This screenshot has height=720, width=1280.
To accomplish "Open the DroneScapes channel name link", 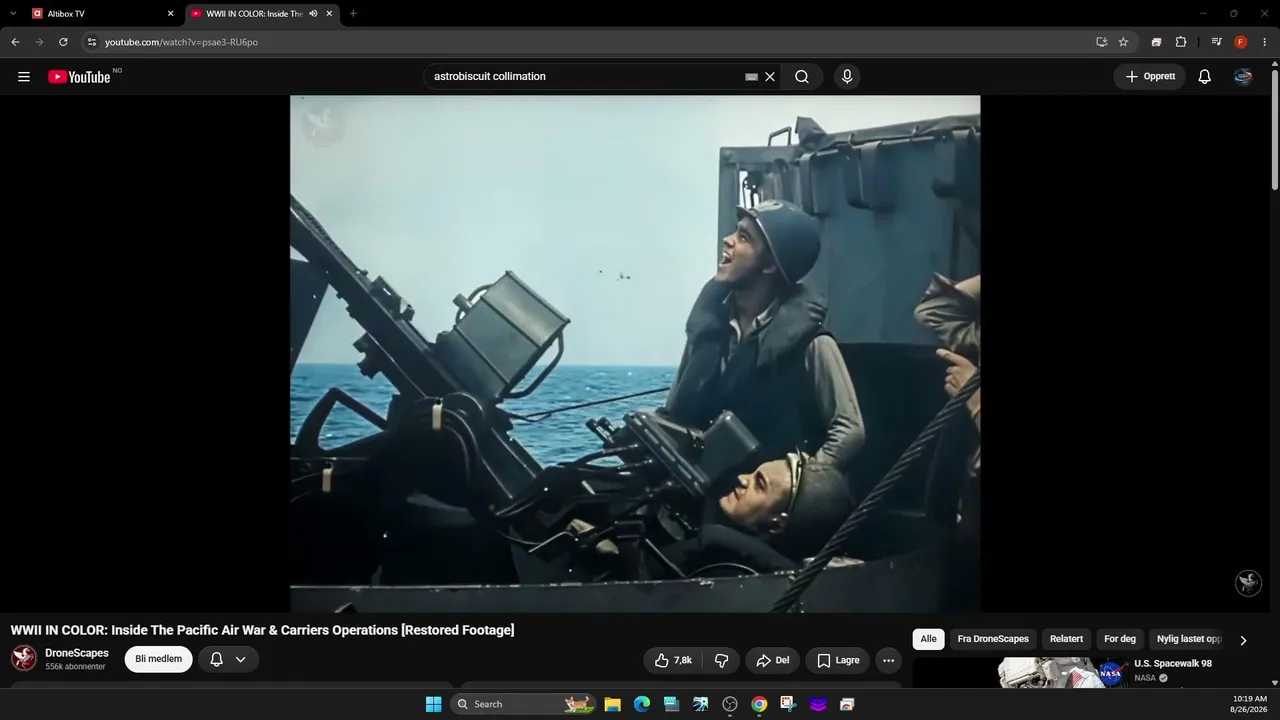I will 77,653.
